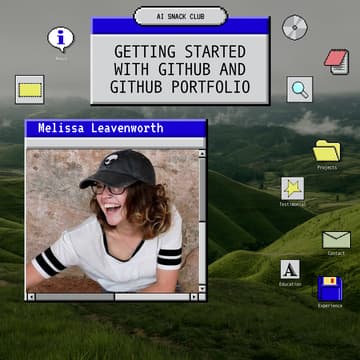Open the Education letter A icon
360x360 pixels.
click(x=290, y=269)
